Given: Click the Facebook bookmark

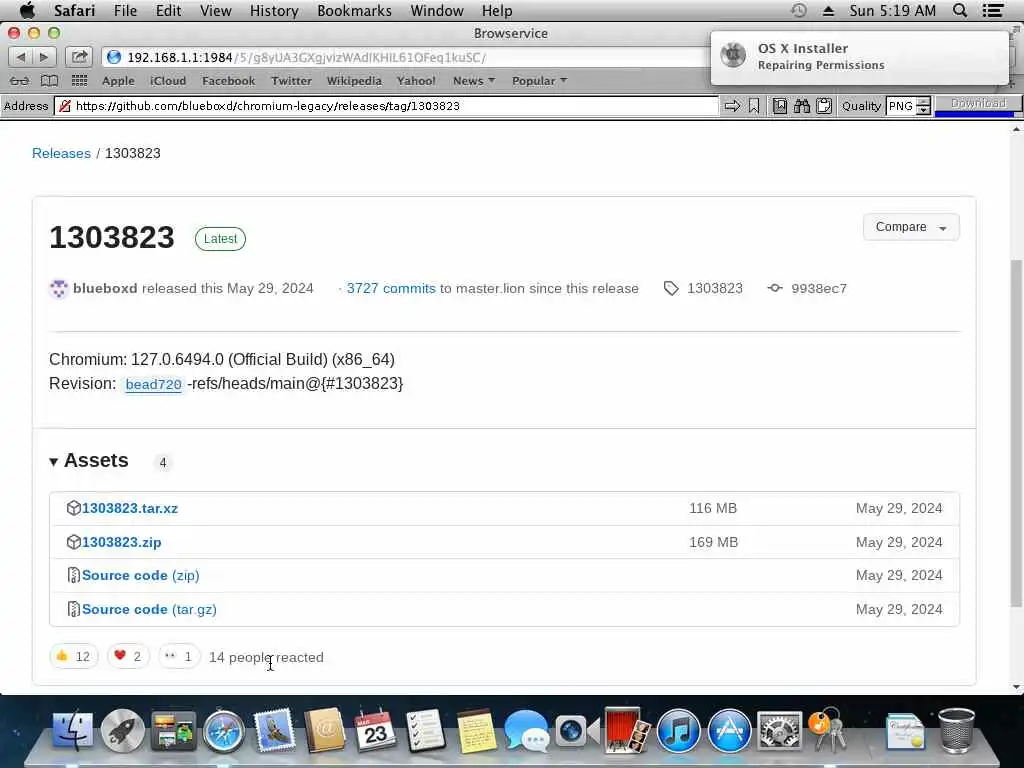Looking at the screenshot, I should click(x=229, y=81).
